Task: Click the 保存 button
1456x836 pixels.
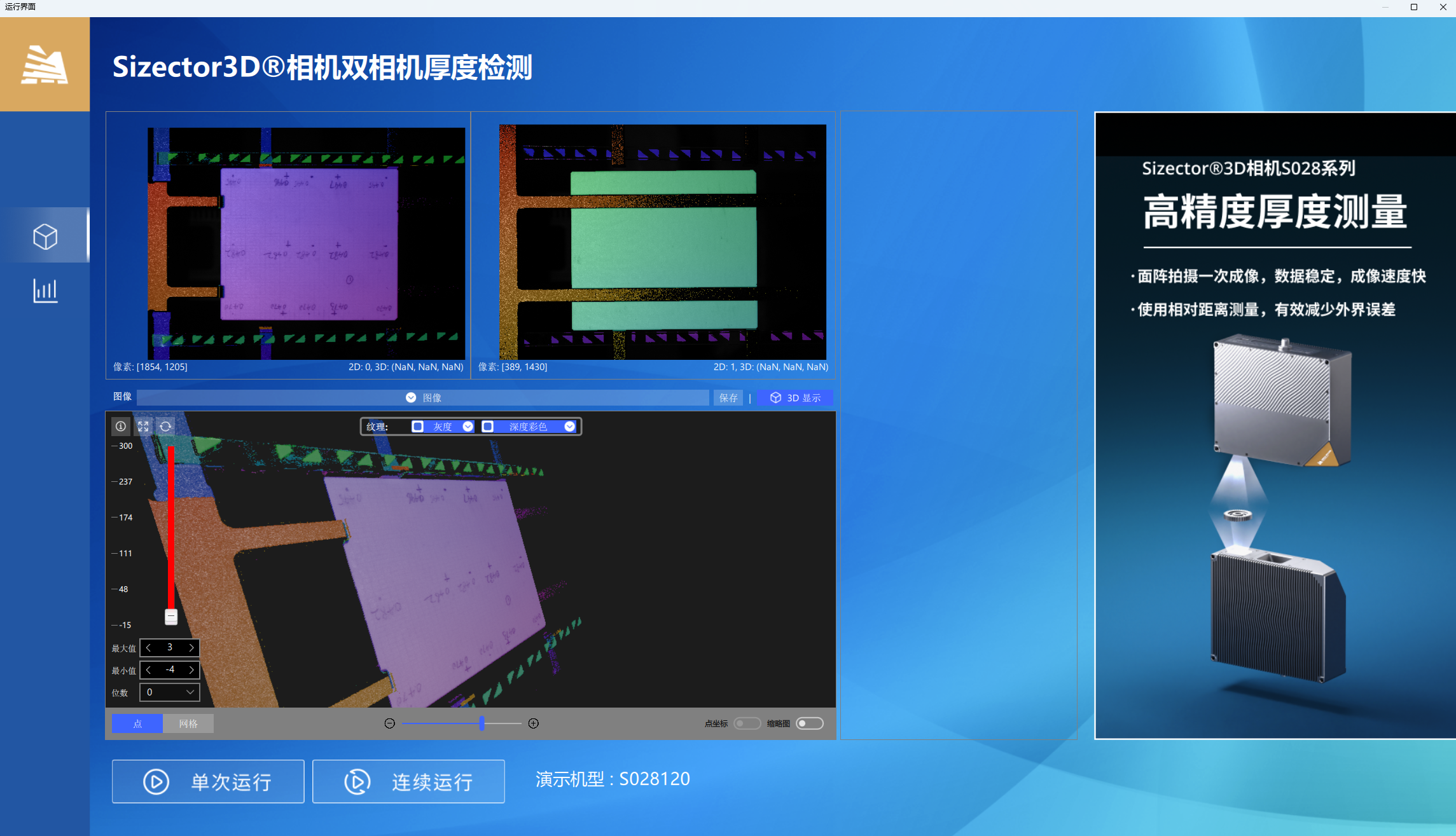Action: tap(728, 397)
